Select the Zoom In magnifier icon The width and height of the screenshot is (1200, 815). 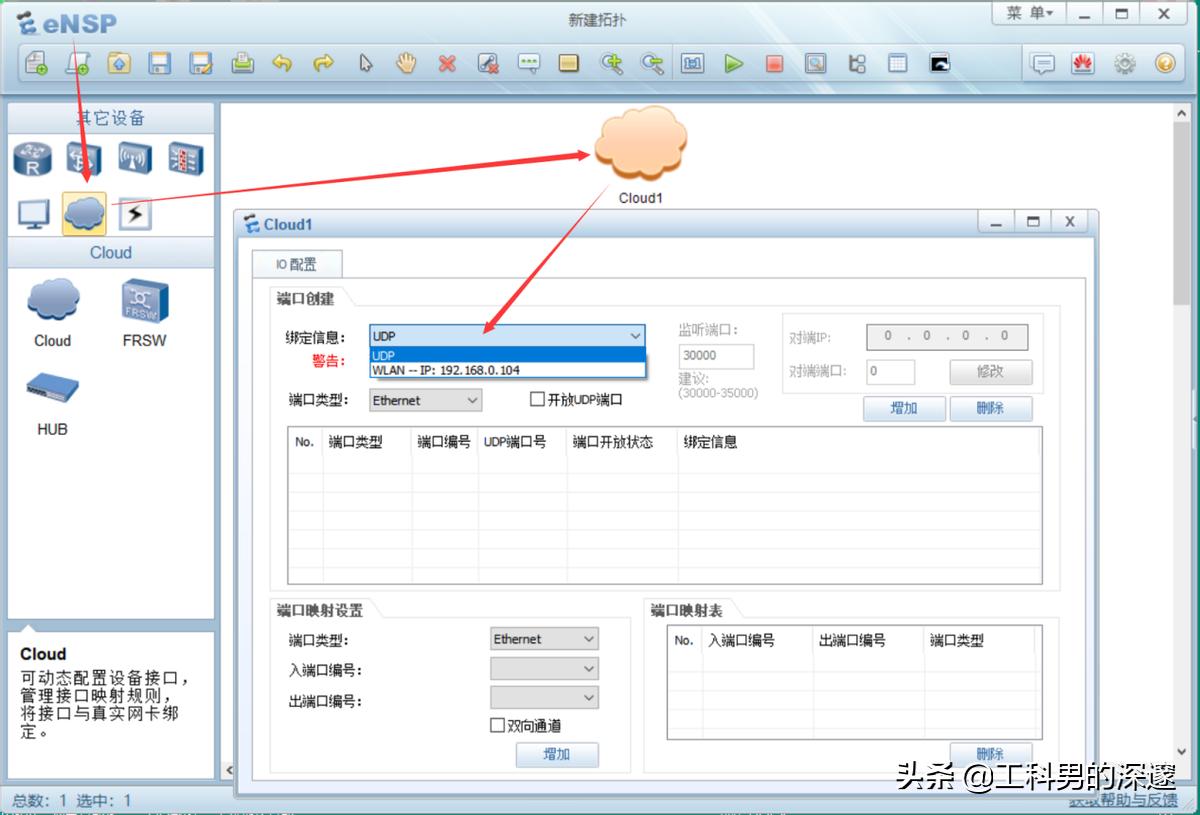[611, 63]
